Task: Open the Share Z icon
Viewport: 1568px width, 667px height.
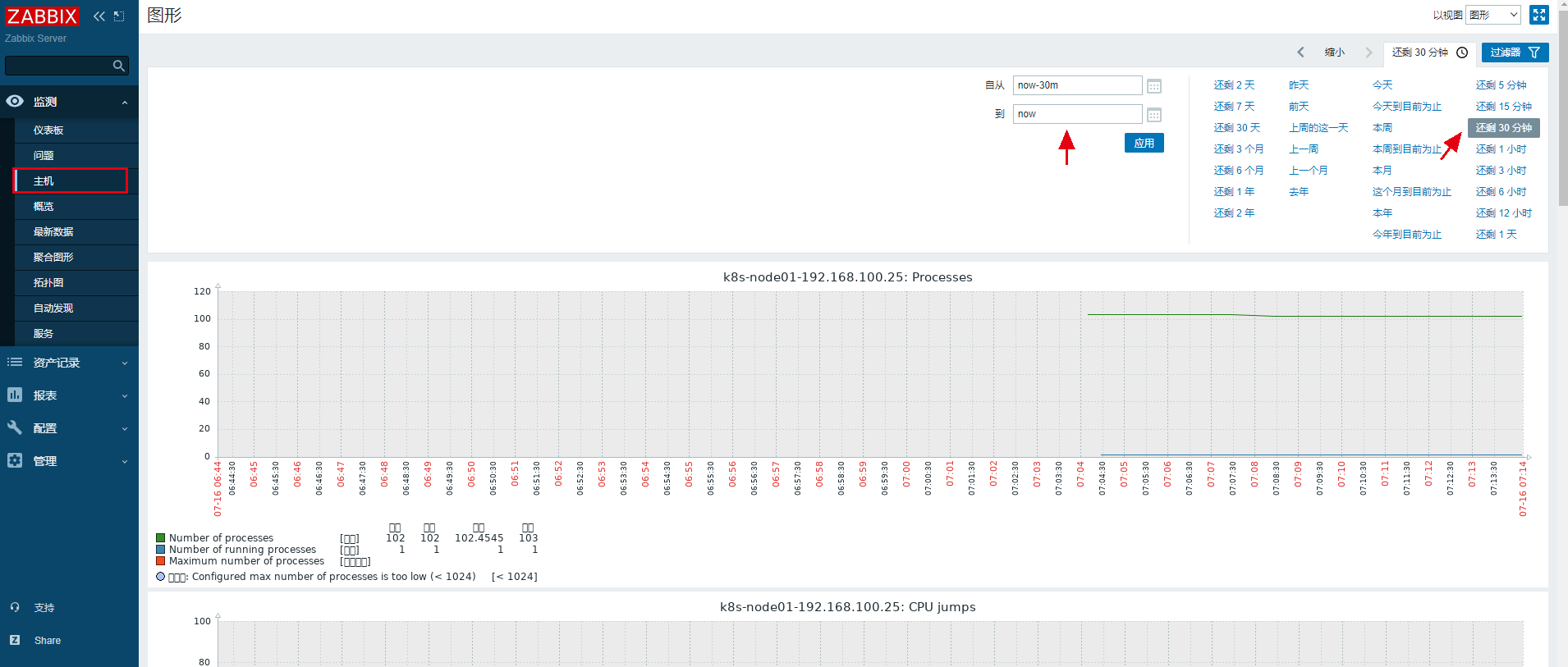Action: (15, 641)
